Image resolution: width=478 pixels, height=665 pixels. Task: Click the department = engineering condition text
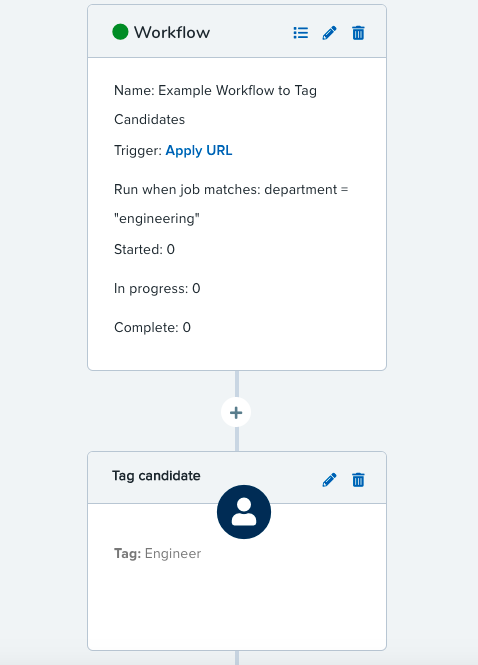tap(231, 204)
